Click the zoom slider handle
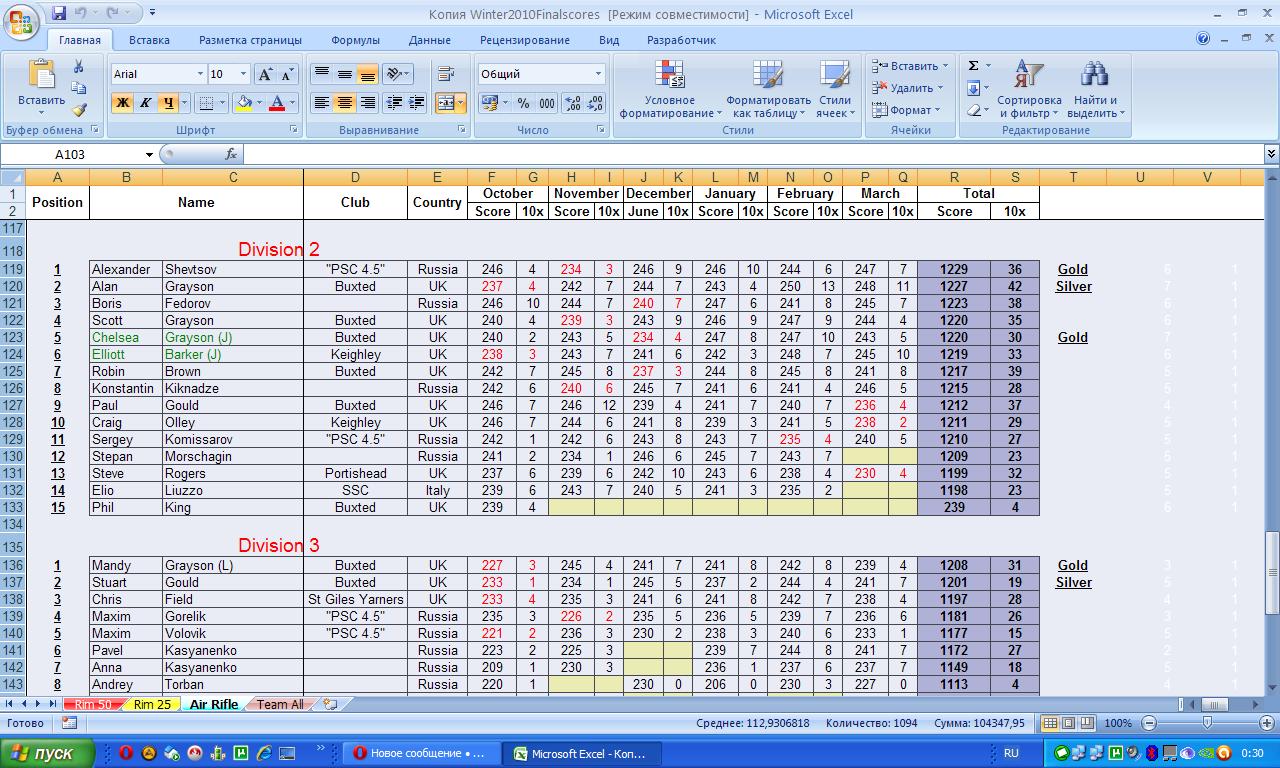 click(1207, 723)
